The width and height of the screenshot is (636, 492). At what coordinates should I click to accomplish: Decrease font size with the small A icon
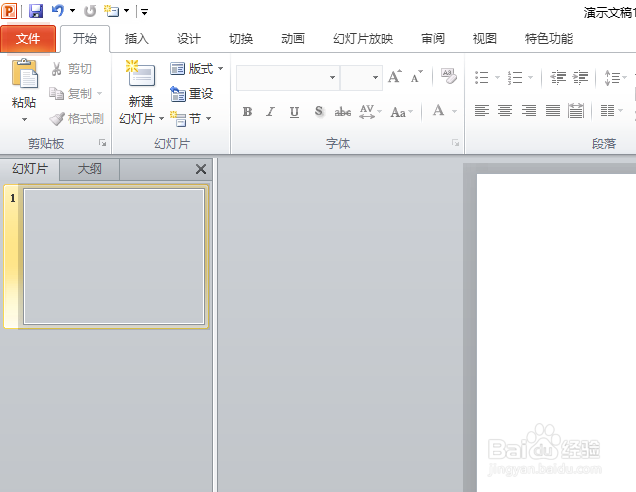pyautogui.click(x=416, y=76)
